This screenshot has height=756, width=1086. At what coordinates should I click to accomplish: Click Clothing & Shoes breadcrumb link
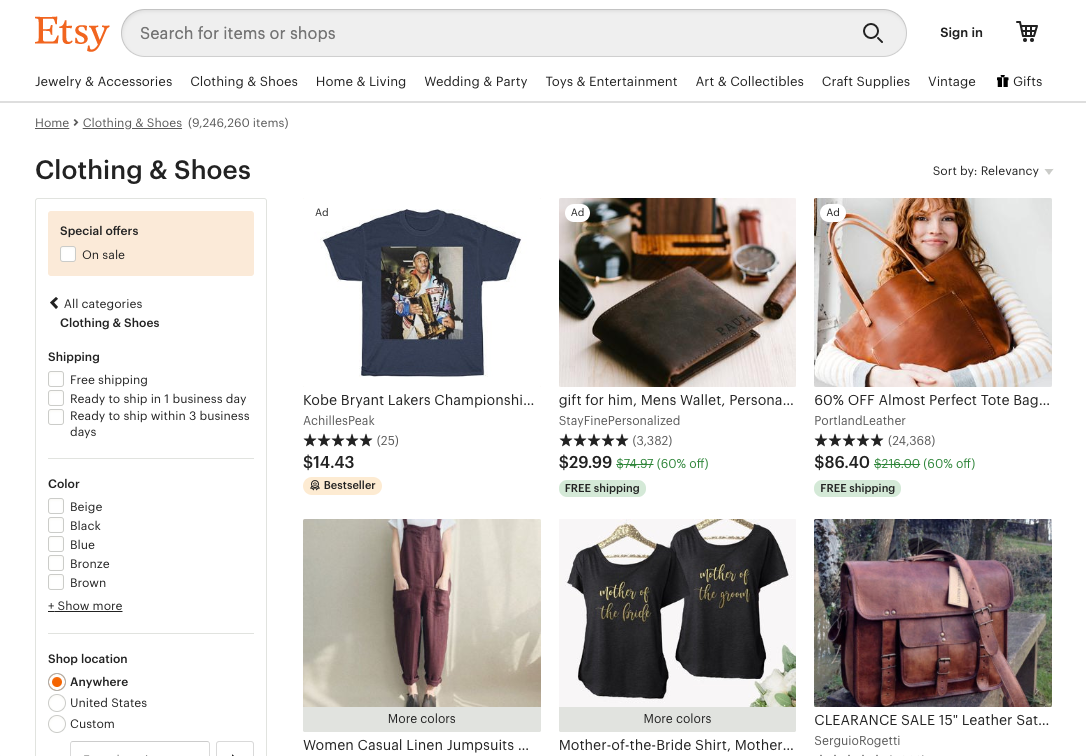pos(132,123)
